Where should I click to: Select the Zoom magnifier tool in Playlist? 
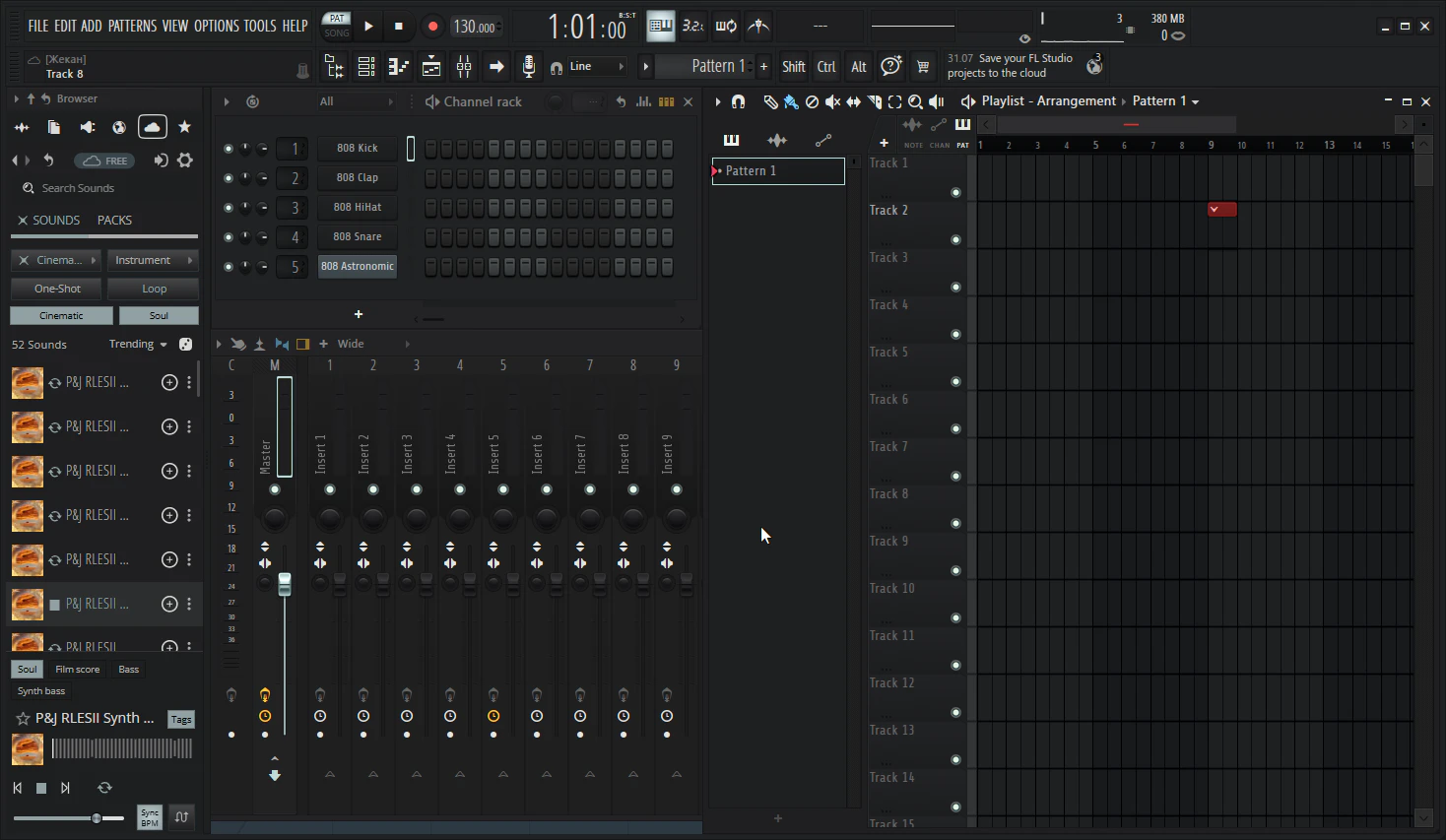pyautogui.click(x=915, y=101)
